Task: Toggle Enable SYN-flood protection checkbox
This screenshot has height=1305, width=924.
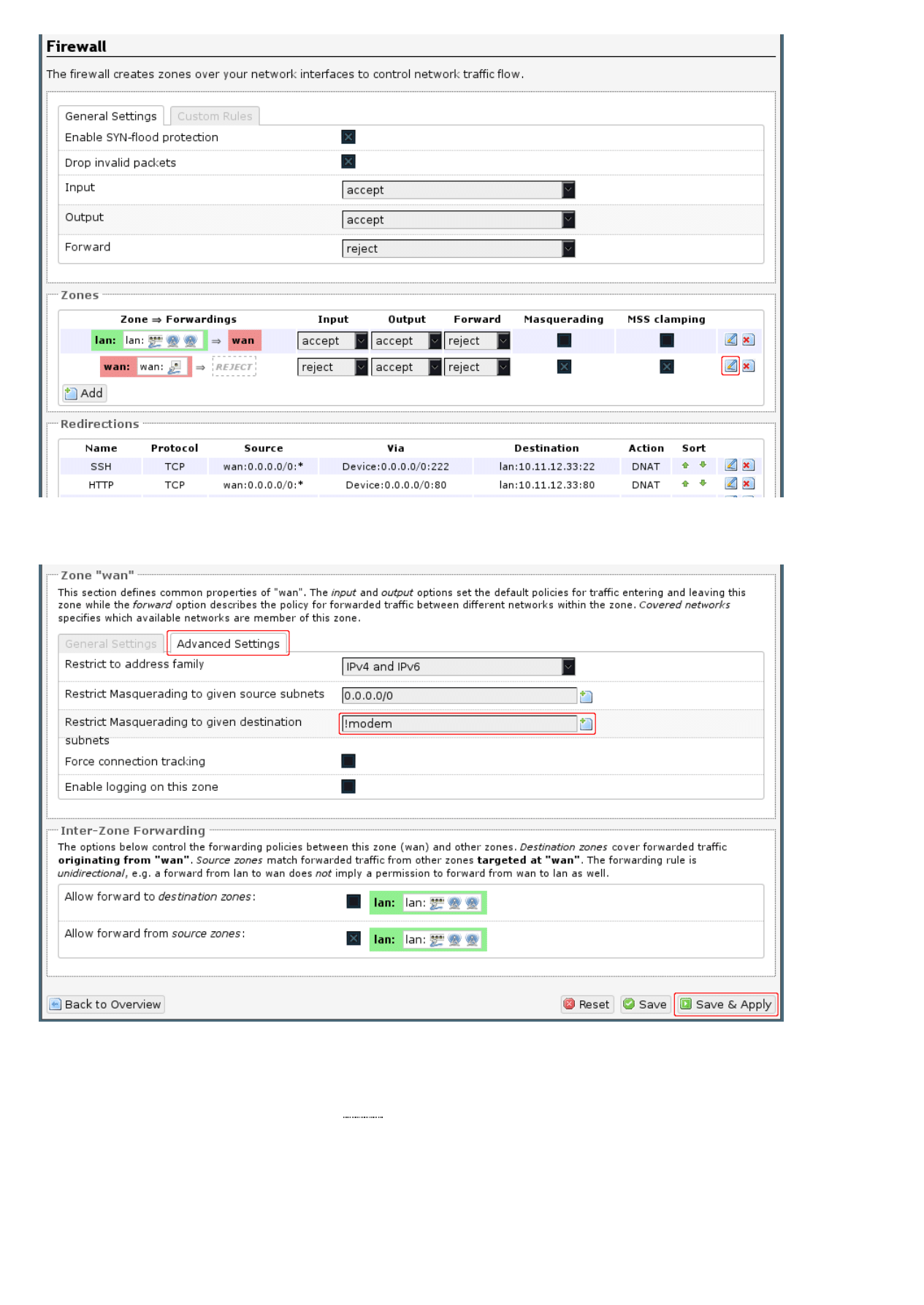Action: [x=348, y=137]
